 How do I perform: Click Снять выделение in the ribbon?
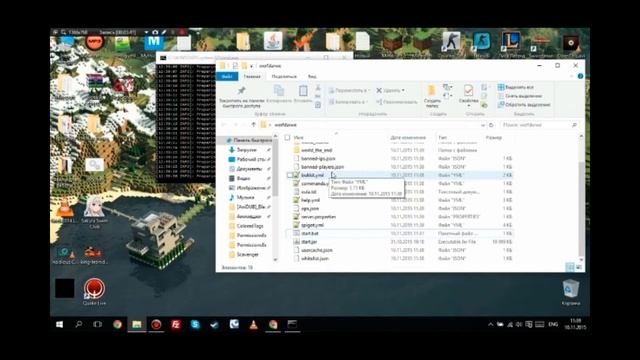point(520,96)
